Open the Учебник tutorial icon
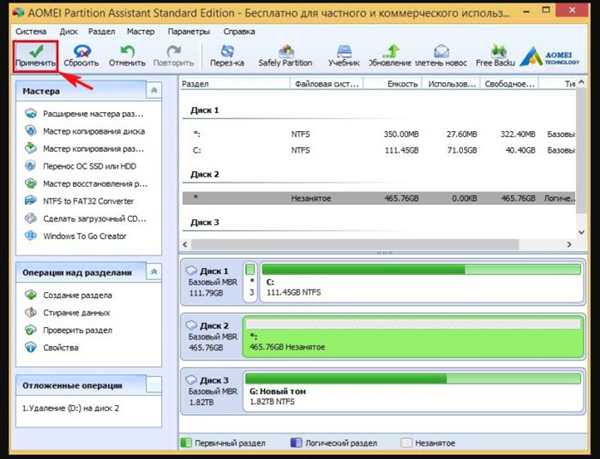This screenshot has width=600, height=459. [344, 56]
